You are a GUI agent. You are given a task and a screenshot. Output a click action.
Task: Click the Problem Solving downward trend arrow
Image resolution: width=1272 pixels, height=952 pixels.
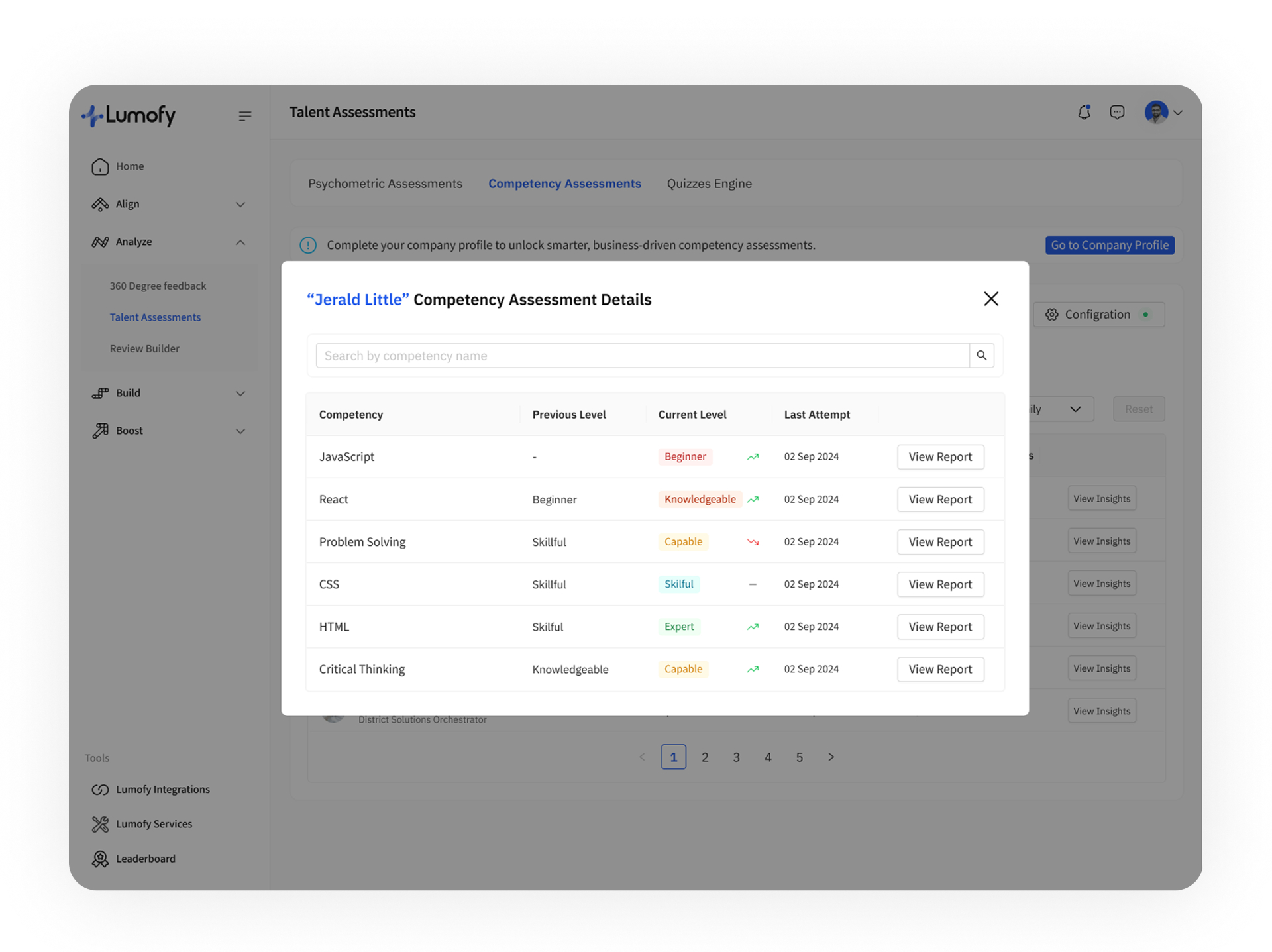753,542
